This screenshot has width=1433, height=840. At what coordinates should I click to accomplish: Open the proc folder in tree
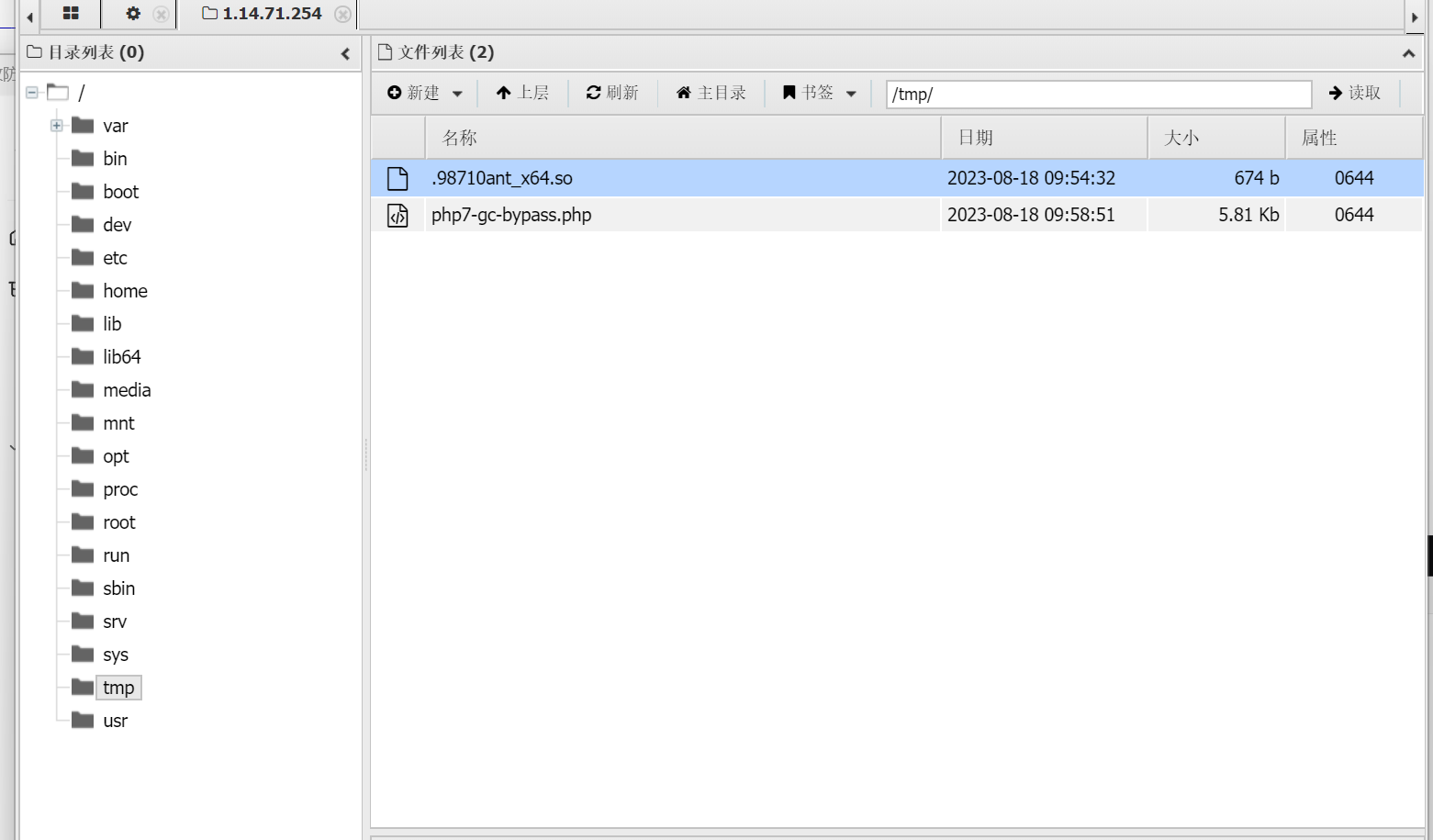tap(120, 489)
